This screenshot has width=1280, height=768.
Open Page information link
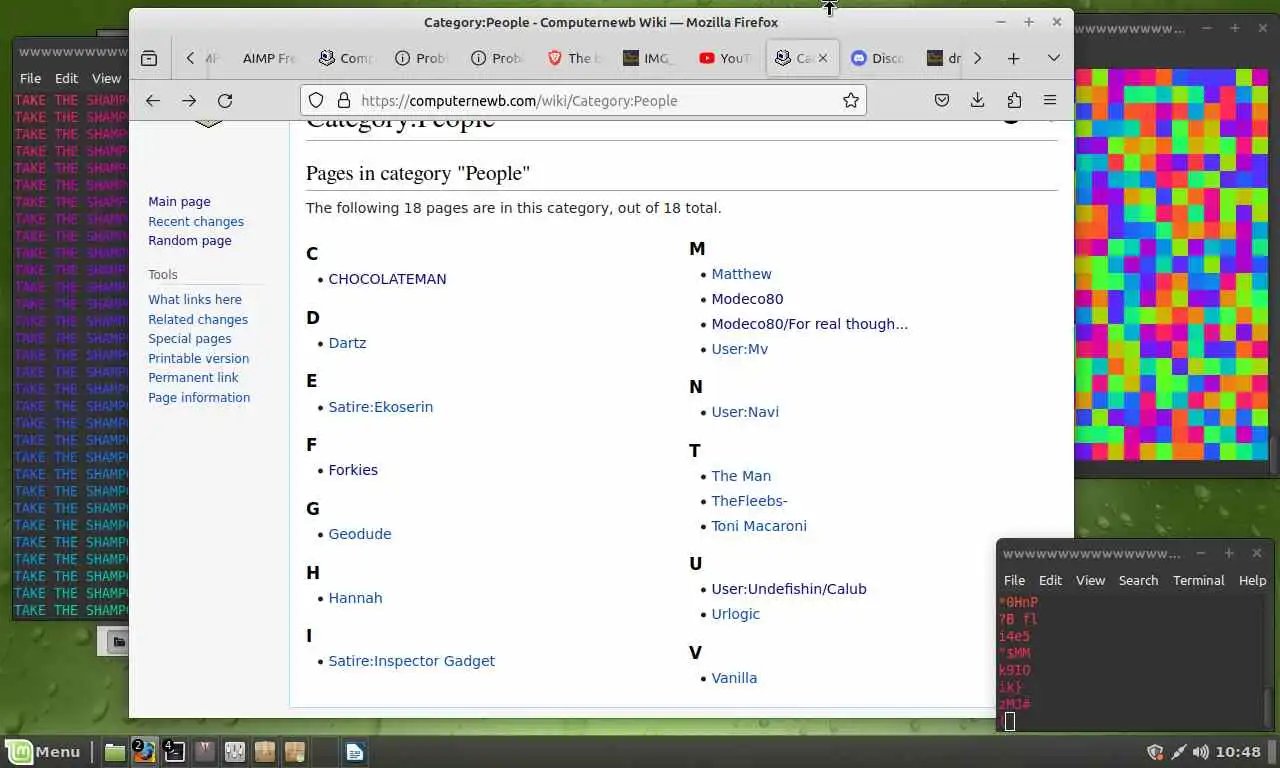[x=199, y=397]
